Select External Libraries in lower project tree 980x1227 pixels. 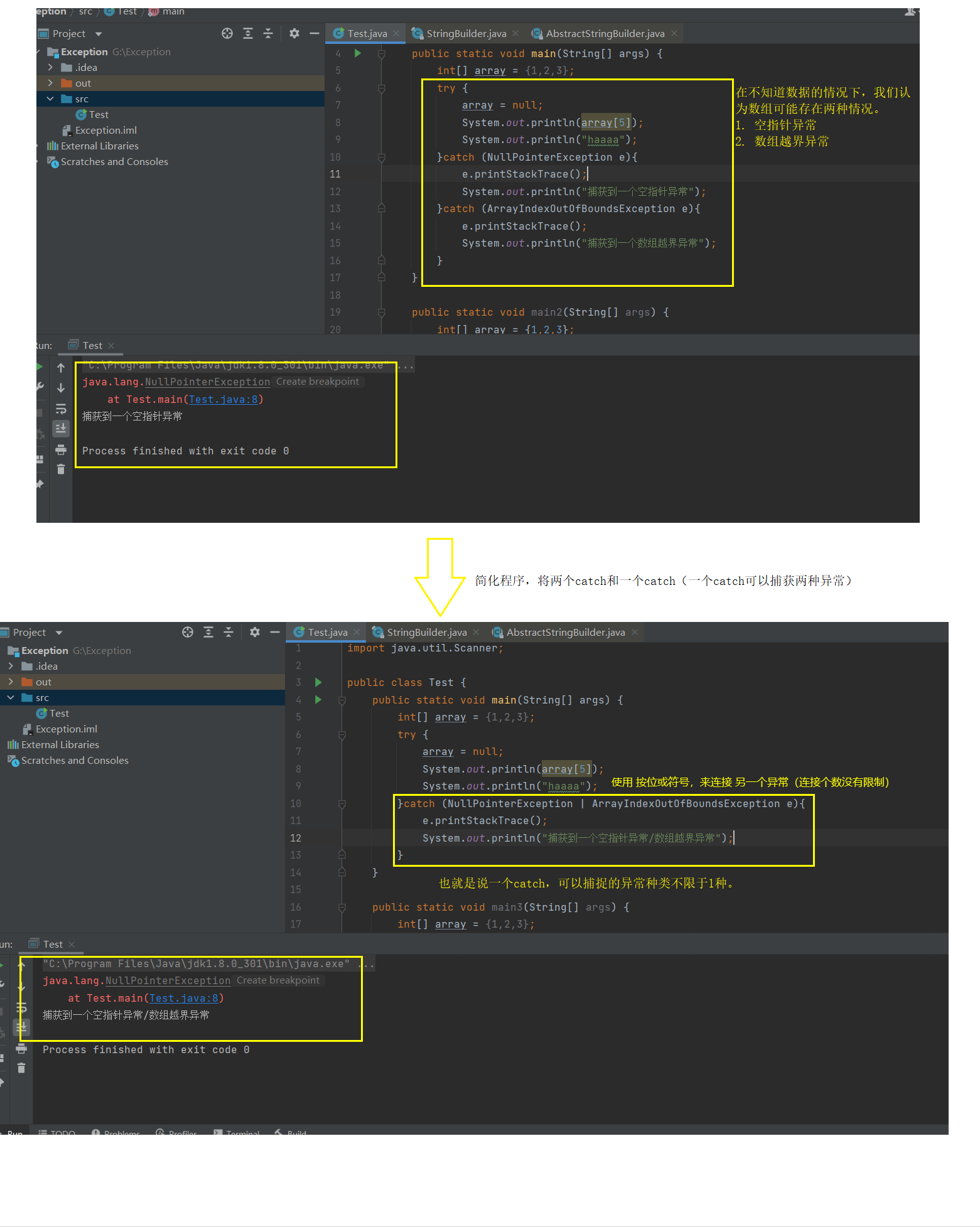[53, 744]
